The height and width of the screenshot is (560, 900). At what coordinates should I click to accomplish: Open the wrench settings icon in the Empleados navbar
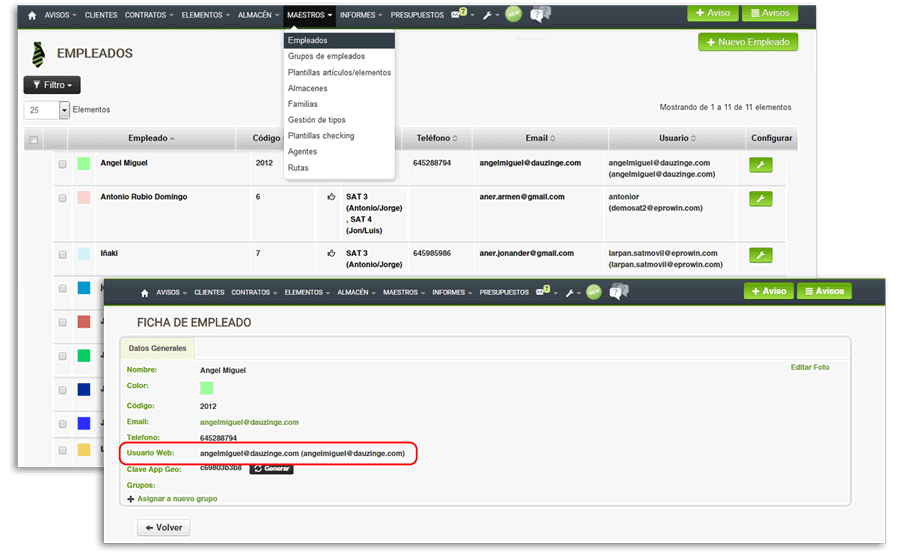point(487,15)
